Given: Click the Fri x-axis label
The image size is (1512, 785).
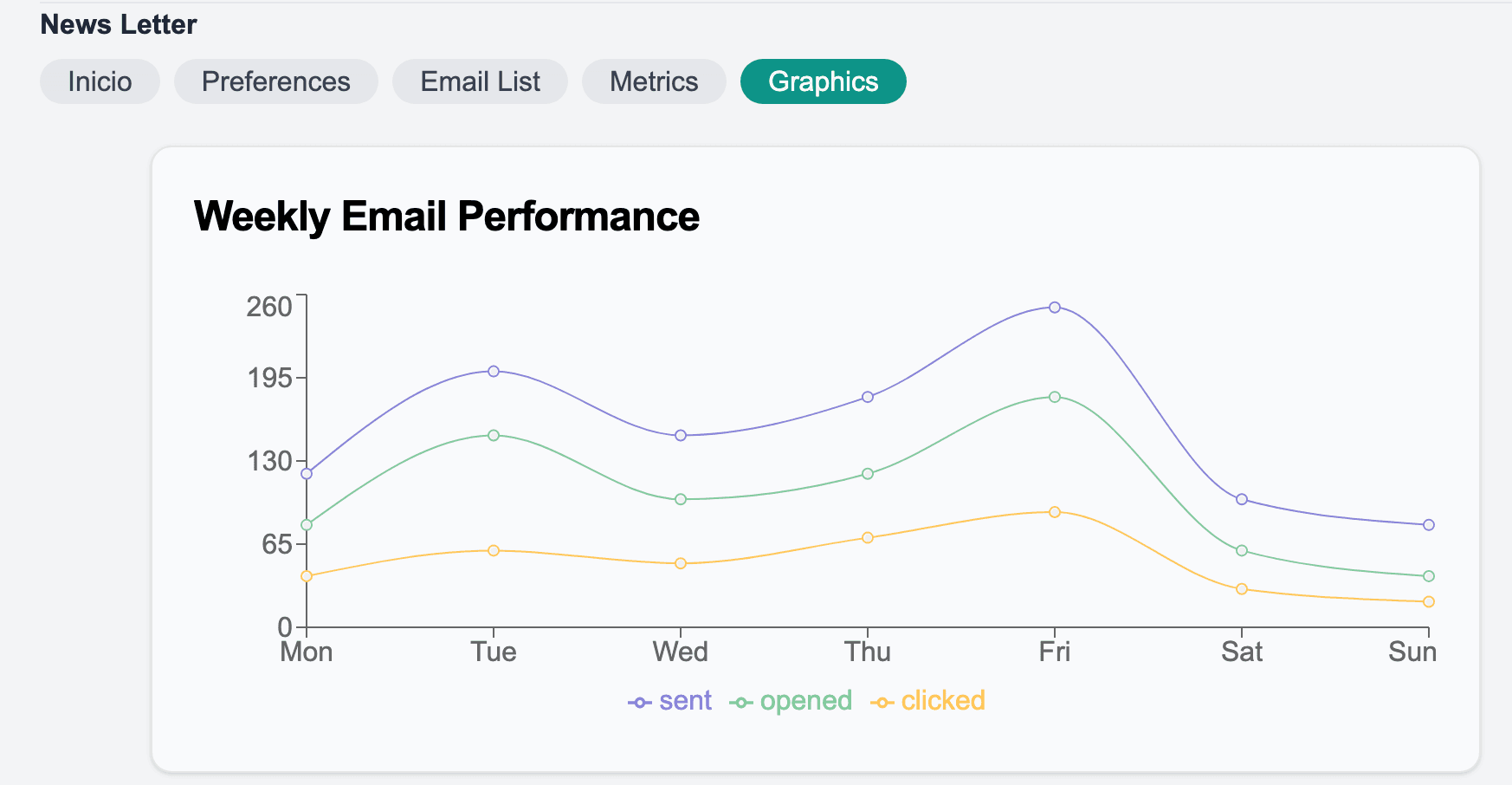Looking at the screenshot, I should pos(1055,652).
